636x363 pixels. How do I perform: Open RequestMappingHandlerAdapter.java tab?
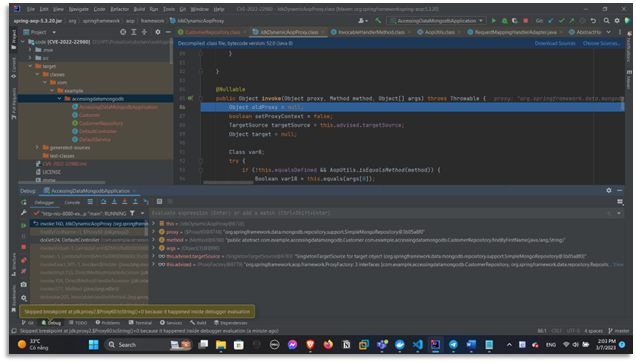click(x=515, y=32)
